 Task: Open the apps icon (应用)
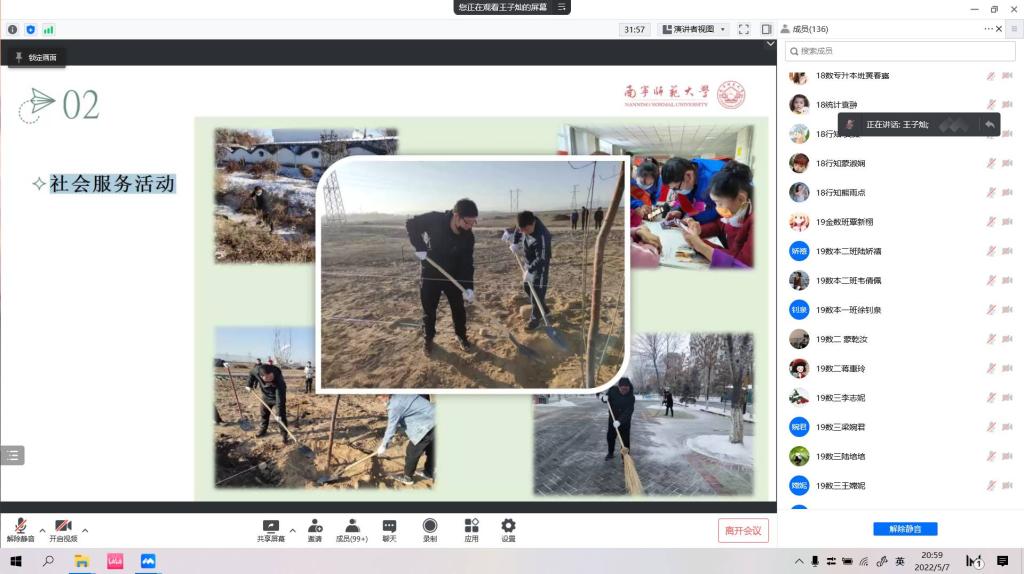click(471, 527)
